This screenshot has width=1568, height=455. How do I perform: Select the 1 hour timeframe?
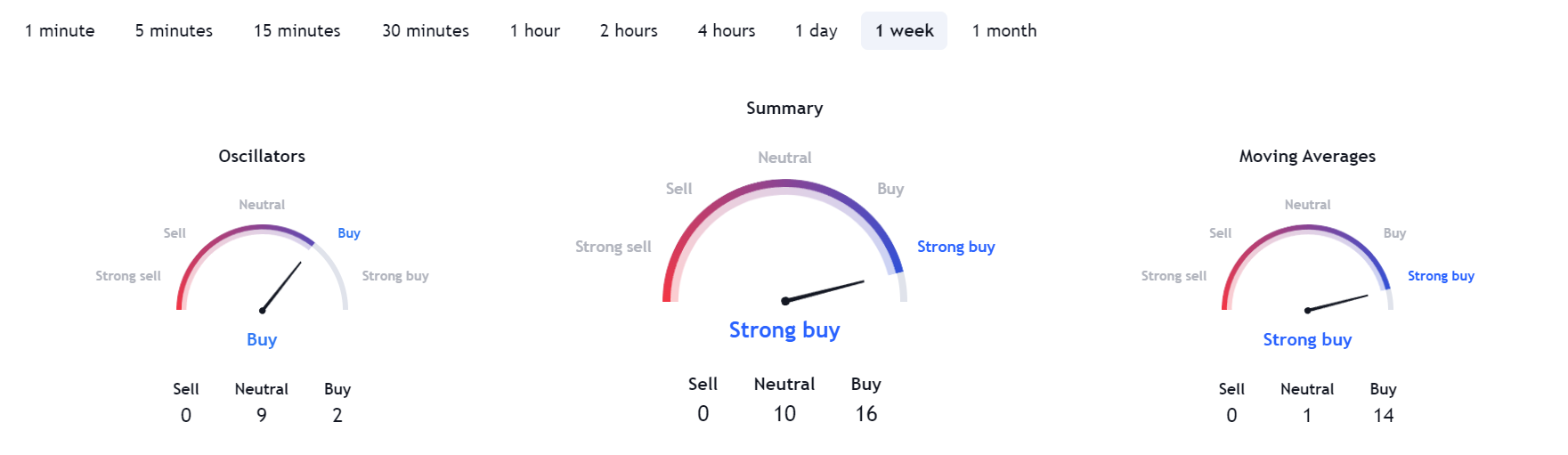pyautogui.click(x=534, y=31)
